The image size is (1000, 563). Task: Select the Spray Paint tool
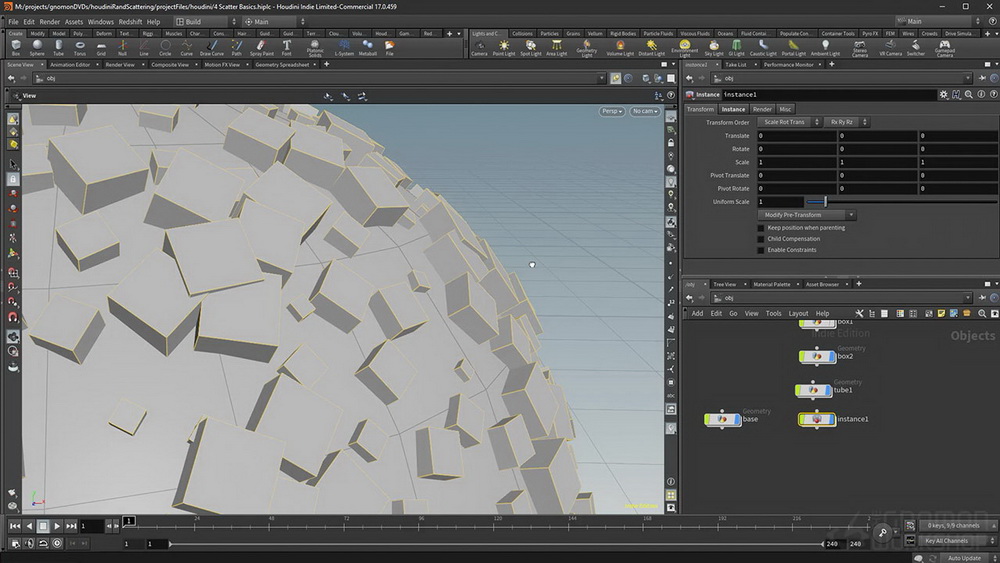point(261,48)
